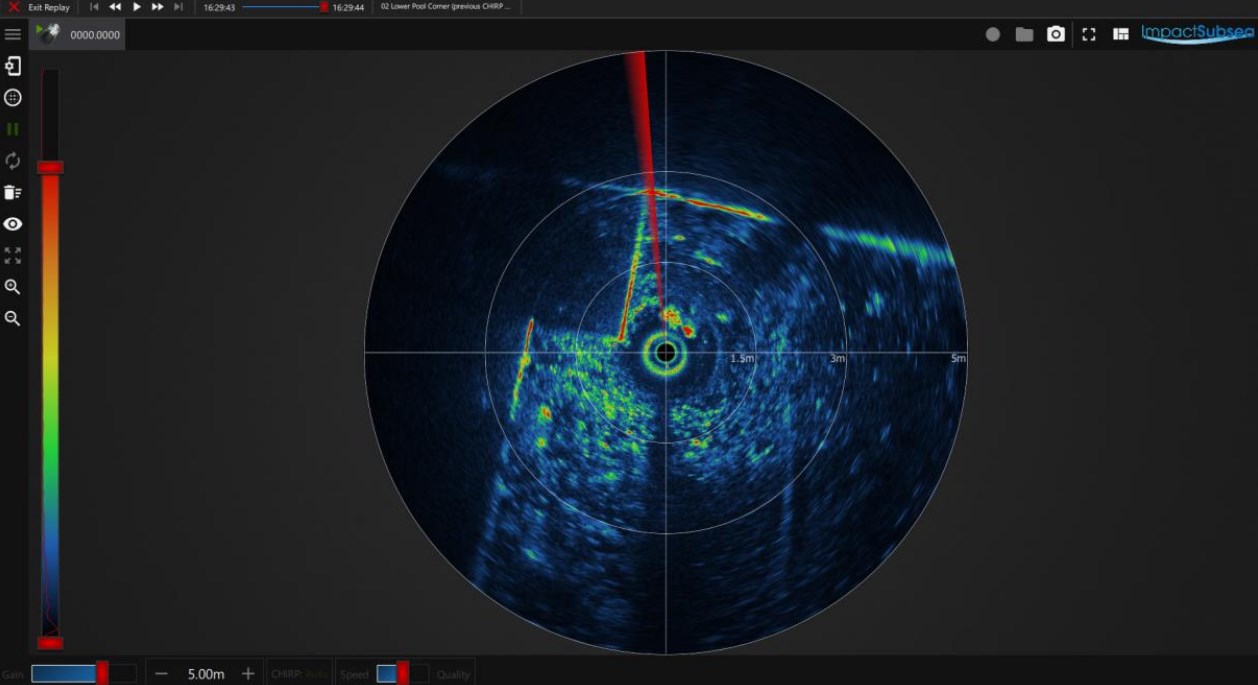Image resolution: width=1258 pixels, height=685 pixels.
Task: Open the screen layout selector icon
Action: coord(1121,33)
